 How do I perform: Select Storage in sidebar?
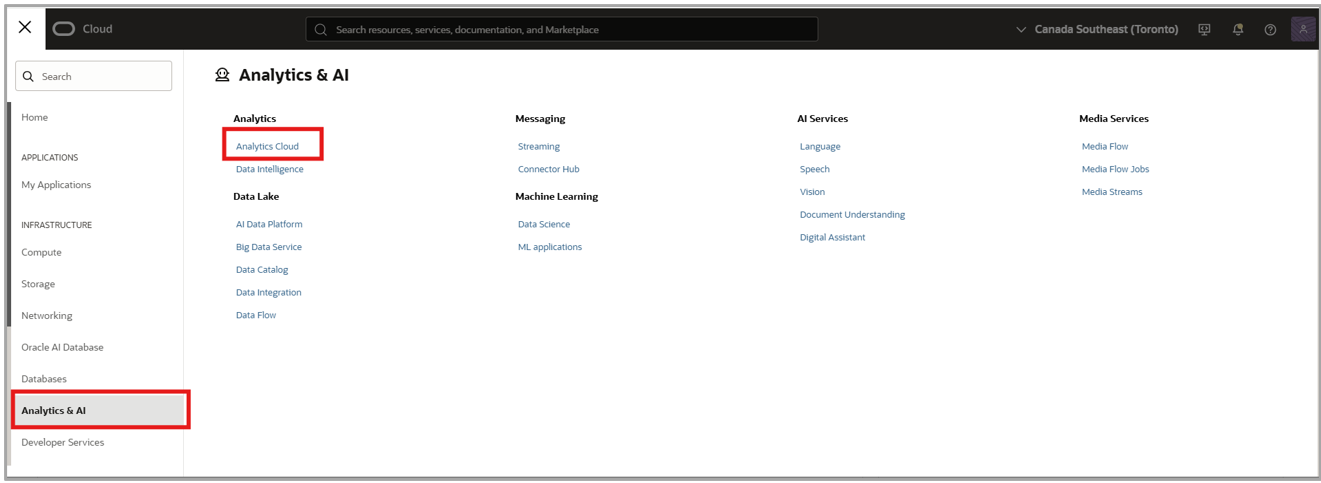click(38, 284)
